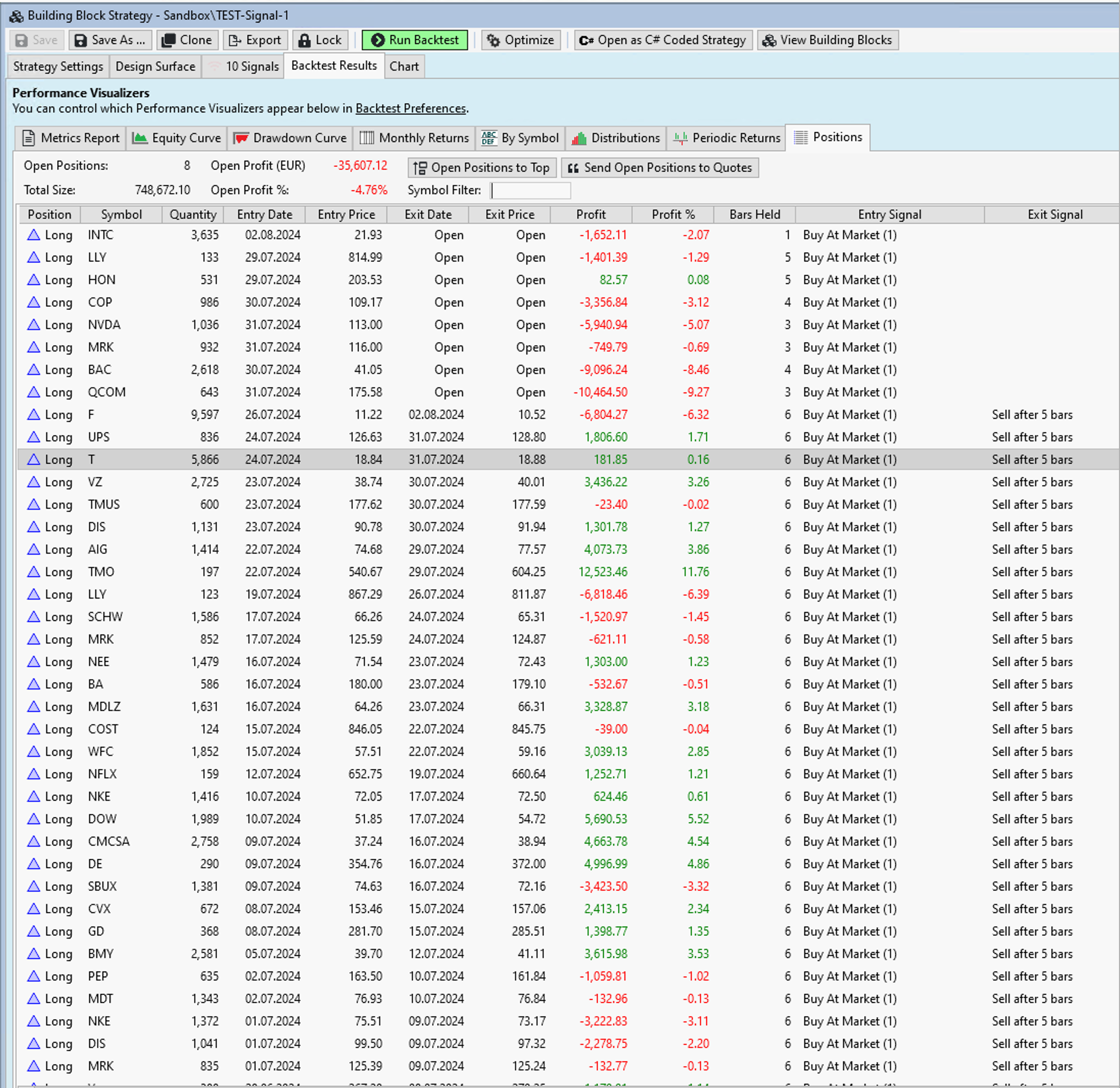Sort by Entry Signal column header

(x=890, y=215)
